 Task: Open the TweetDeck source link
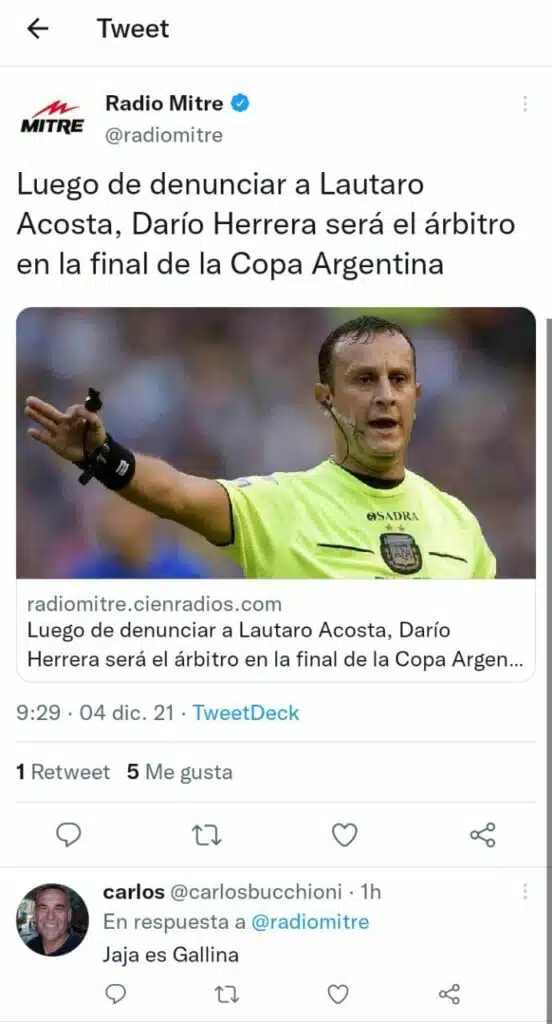246,712
